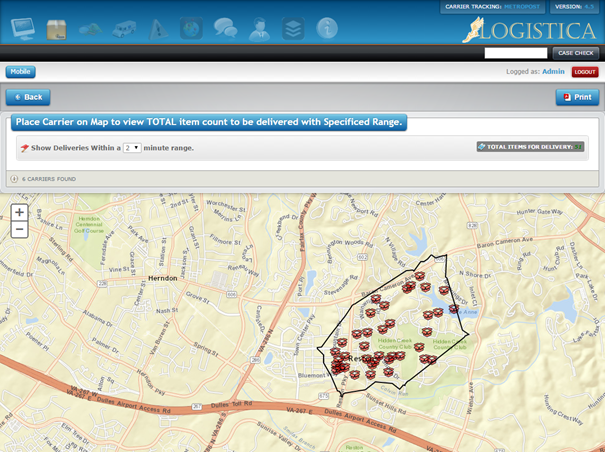Switch to Mobile view
The image size is (605, 452).
[x=20, y=72]
